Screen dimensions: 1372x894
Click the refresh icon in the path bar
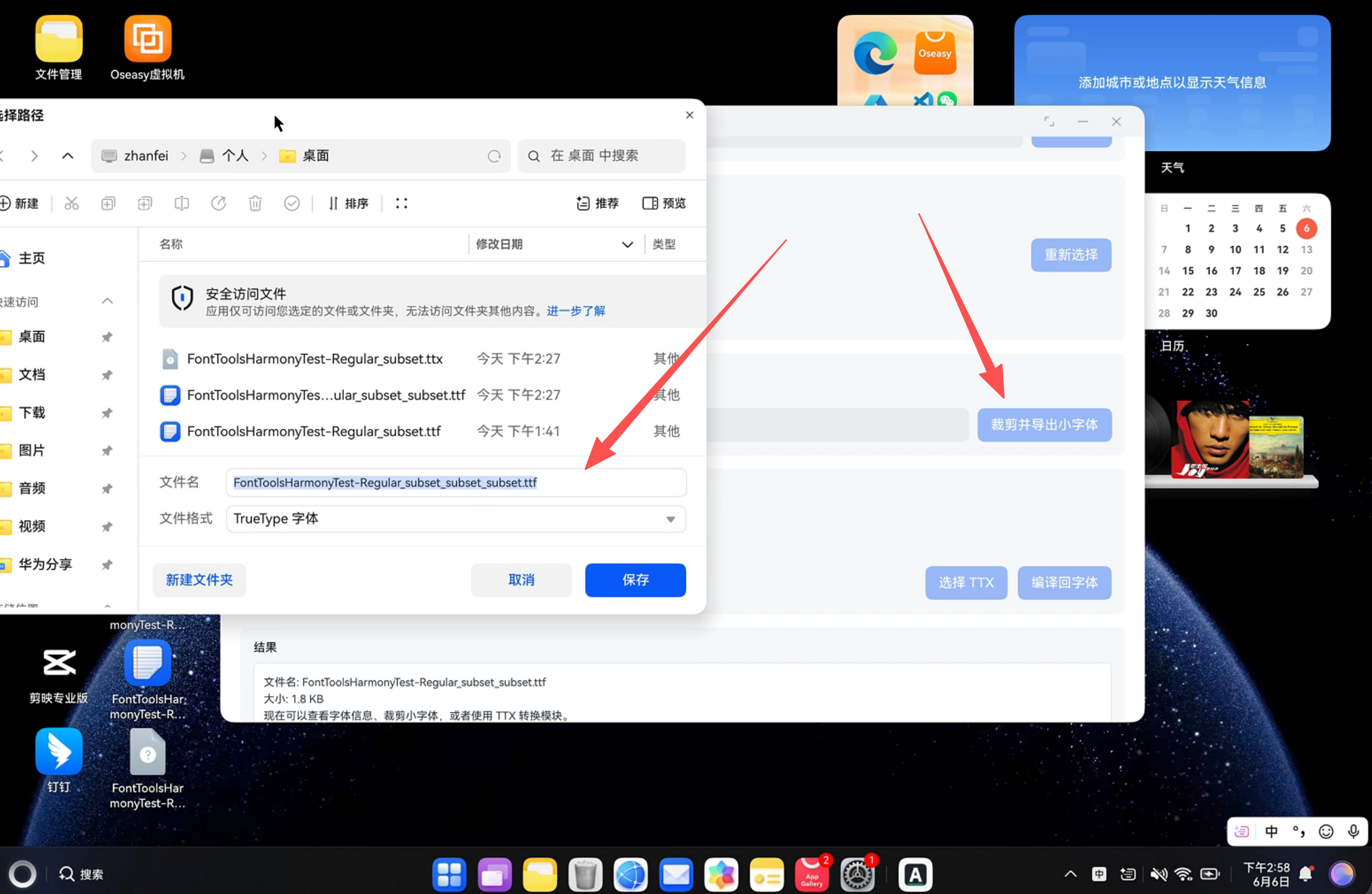(x=494, y=156)
